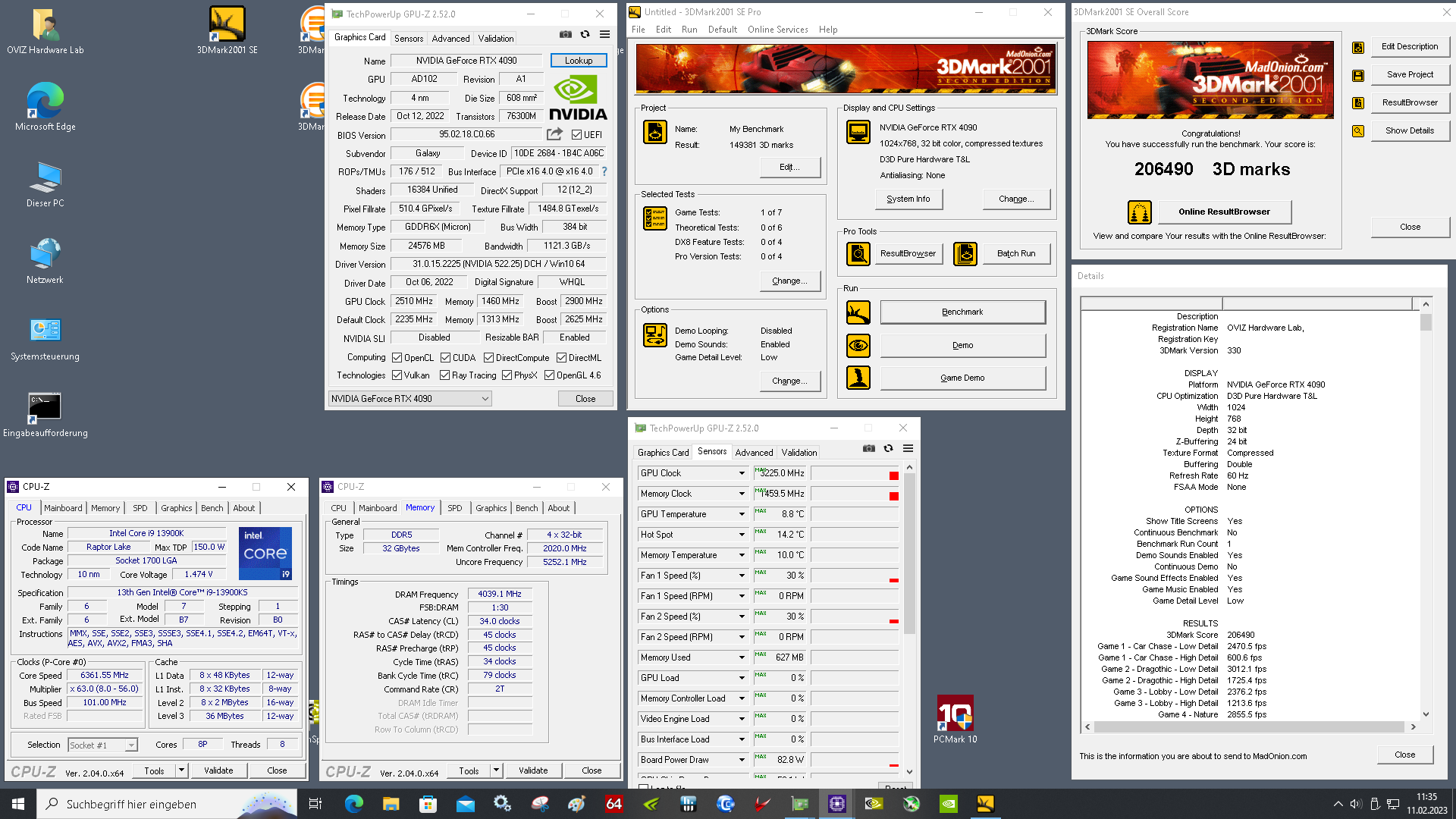The height and width of the screenshot is (819, 1456).
Task: Expand GPU Clock sensor dropdown
Action: pyautogui.click(x=742, y=473)
